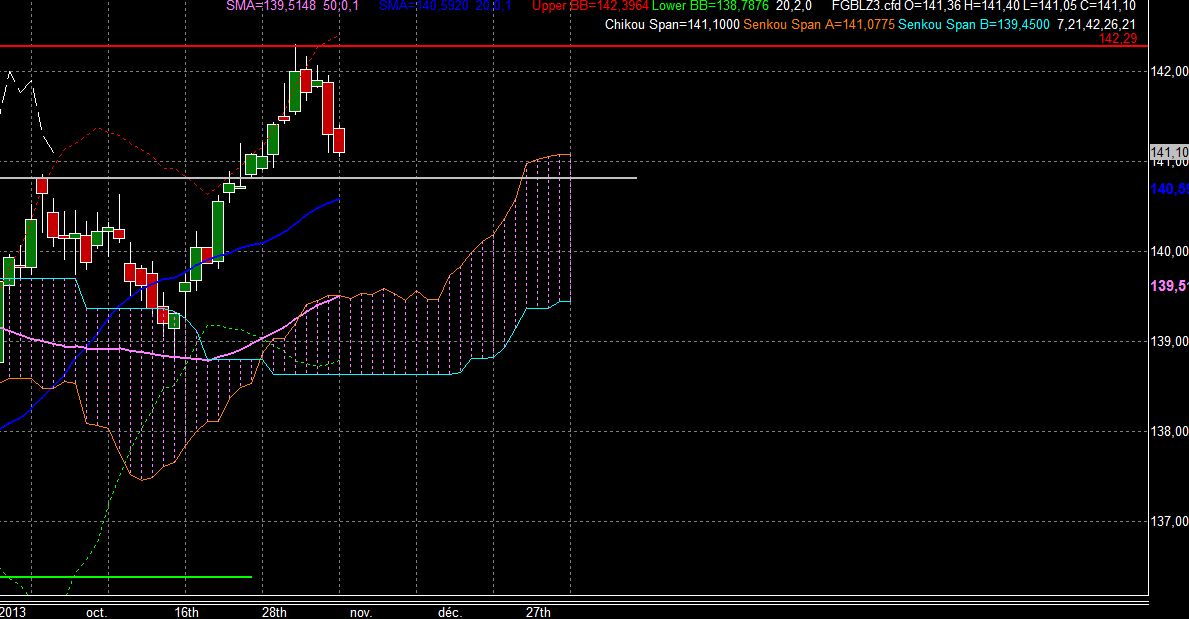Select the green horizontal line near bottom
Screen dimensions: 1189x619
coord(126,577)
